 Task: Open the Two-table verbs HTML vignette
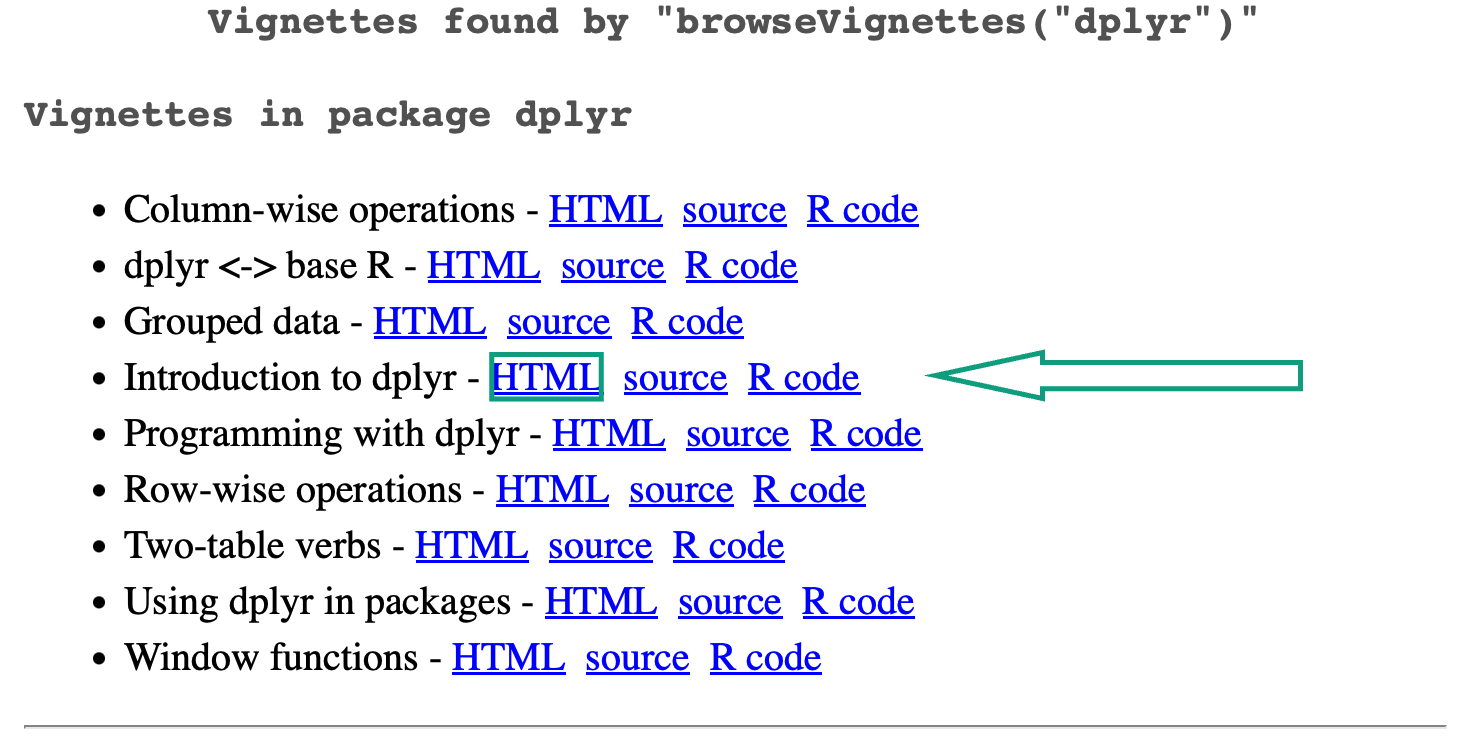[x=472, y=546]
